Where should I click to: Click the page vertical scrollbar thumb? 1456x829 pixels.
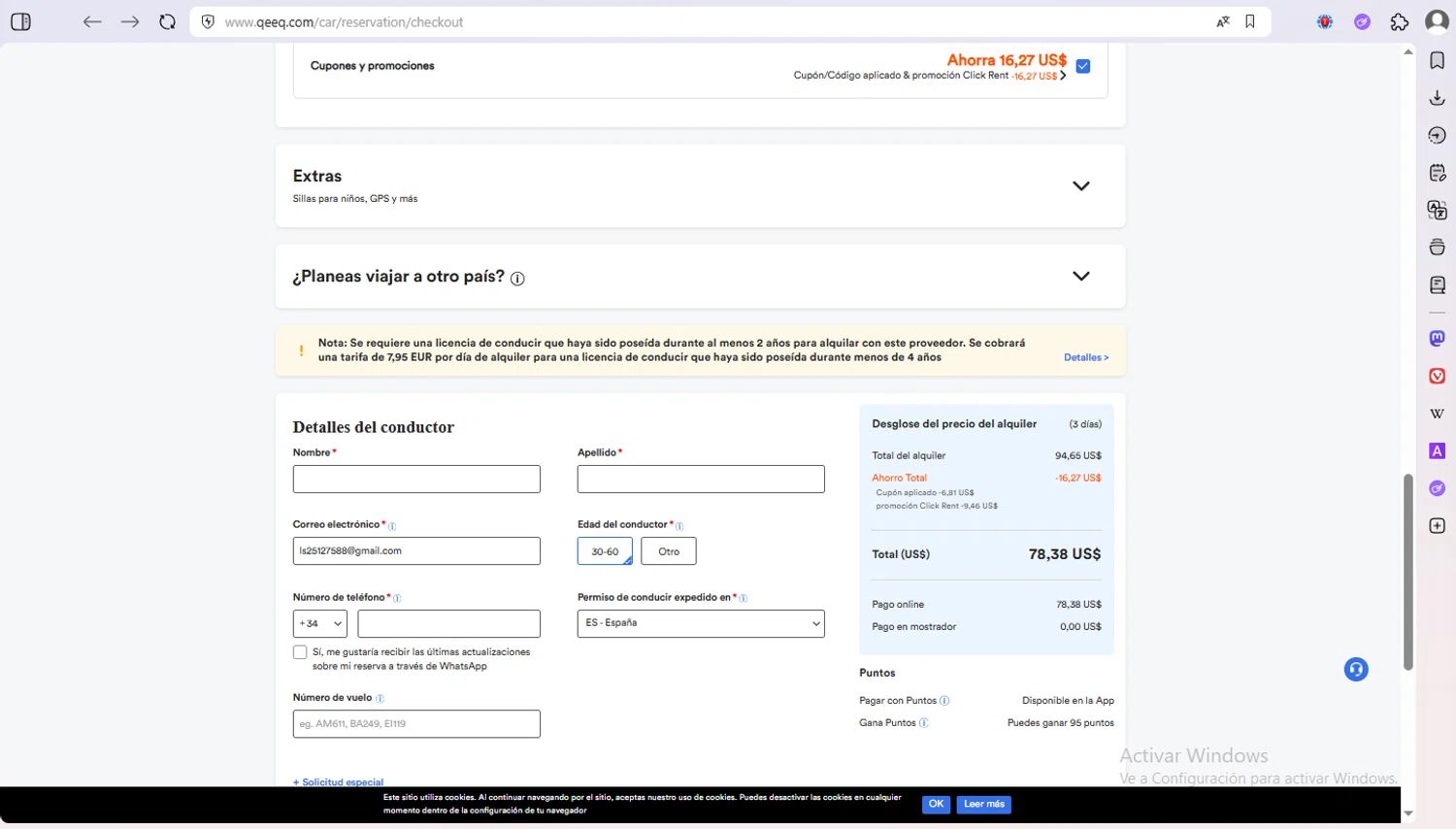[x=1408, y=572]
